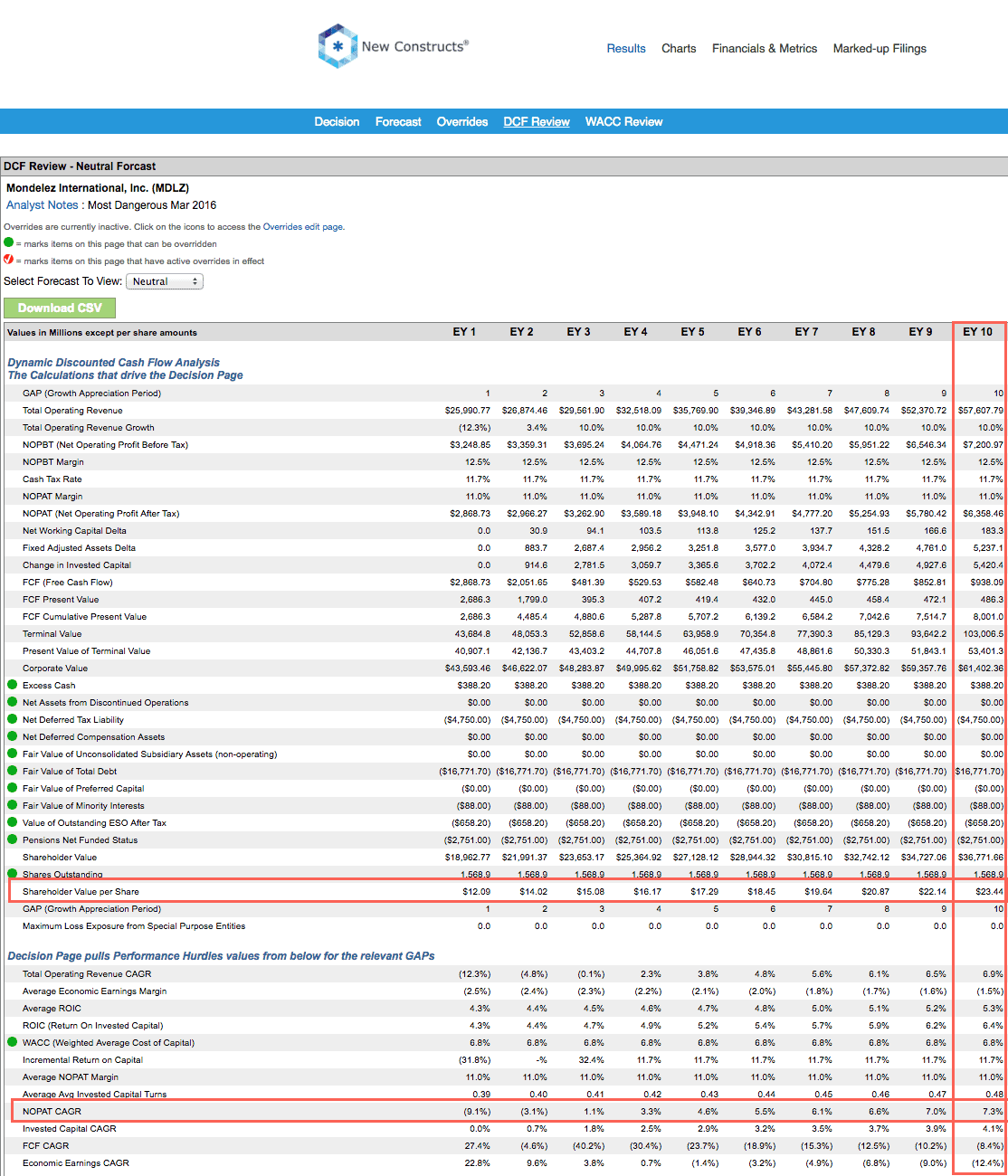Click the Fixed Adjusted Assets Delta label
This screenshot has width=1008, height=1176.
point(79,548)
